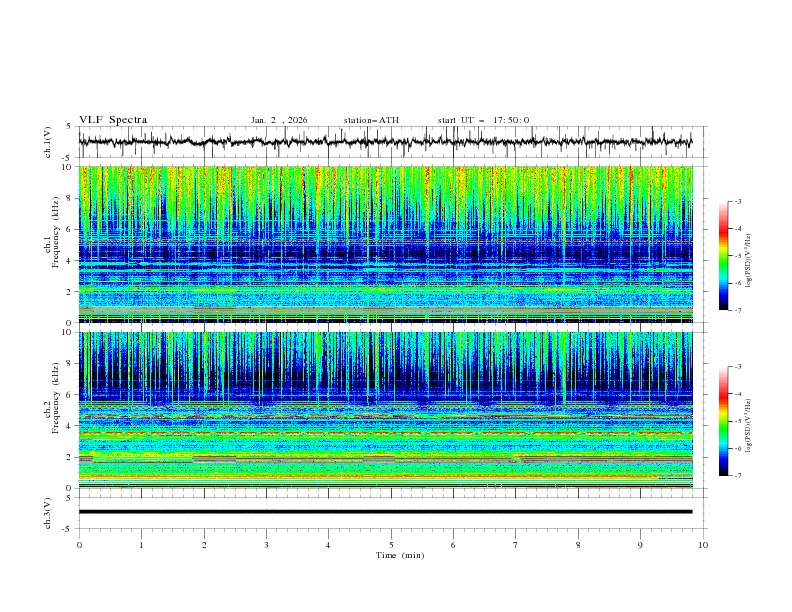Click time axis tick label "7"
The height and width of the screenshot is (612, 792).
point(516,545)
